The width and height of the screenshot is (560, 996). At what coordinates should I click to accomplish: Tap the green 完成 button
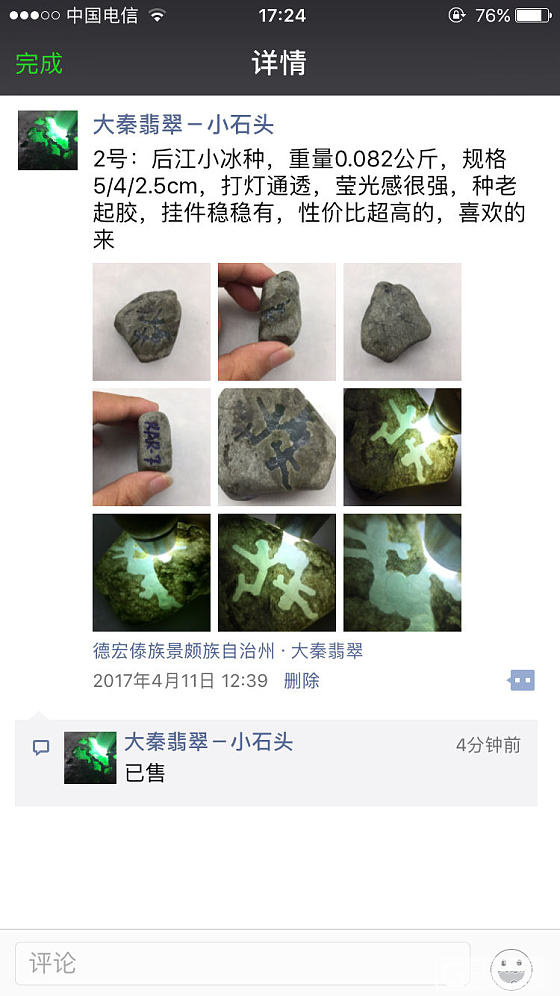pos(39,64)
